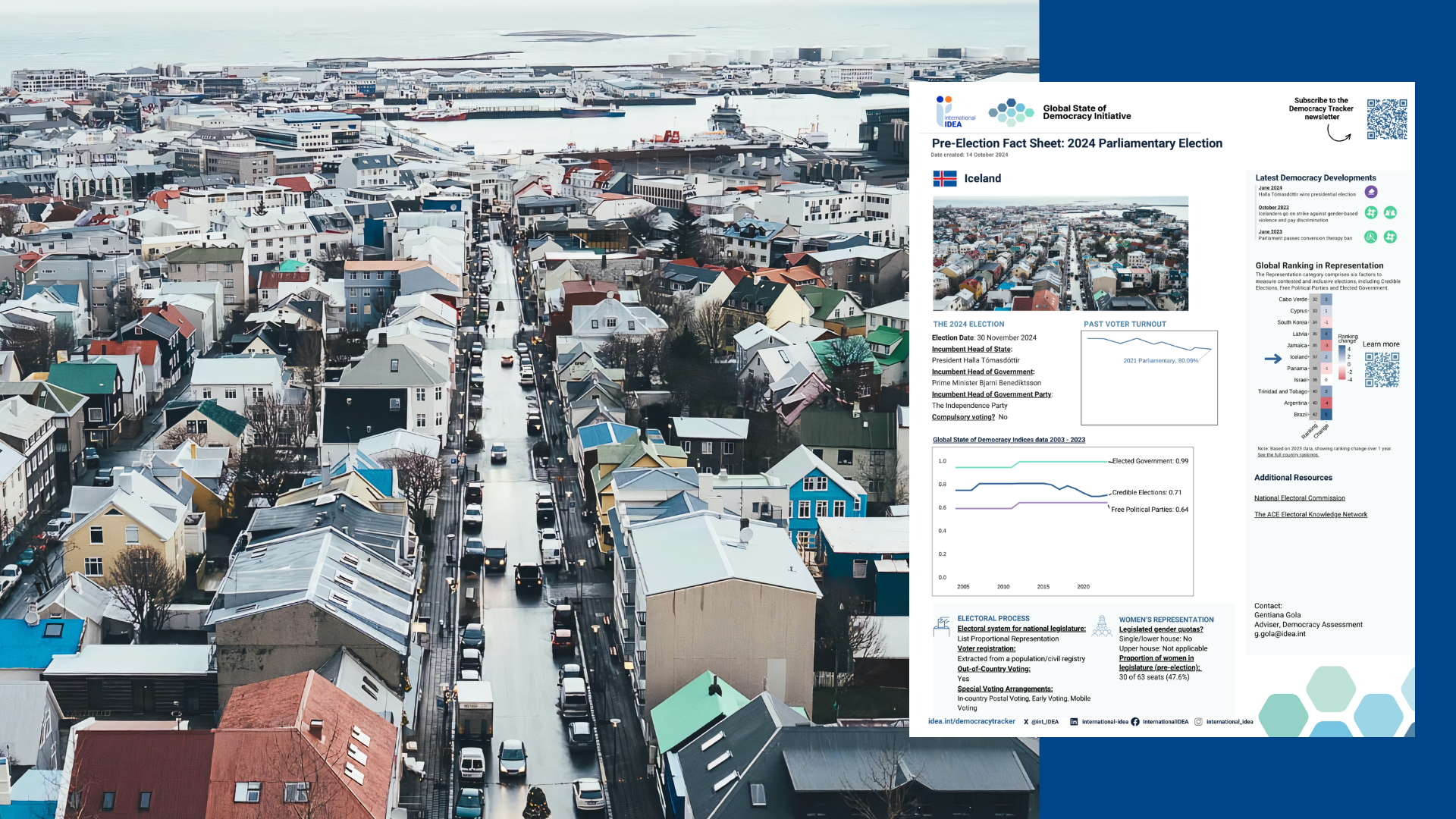This screenshot has height=819, width=1456.
Task: Open the Incumbent Head of Government Party link
Action: pyautogui.click(x=992, y=394)
